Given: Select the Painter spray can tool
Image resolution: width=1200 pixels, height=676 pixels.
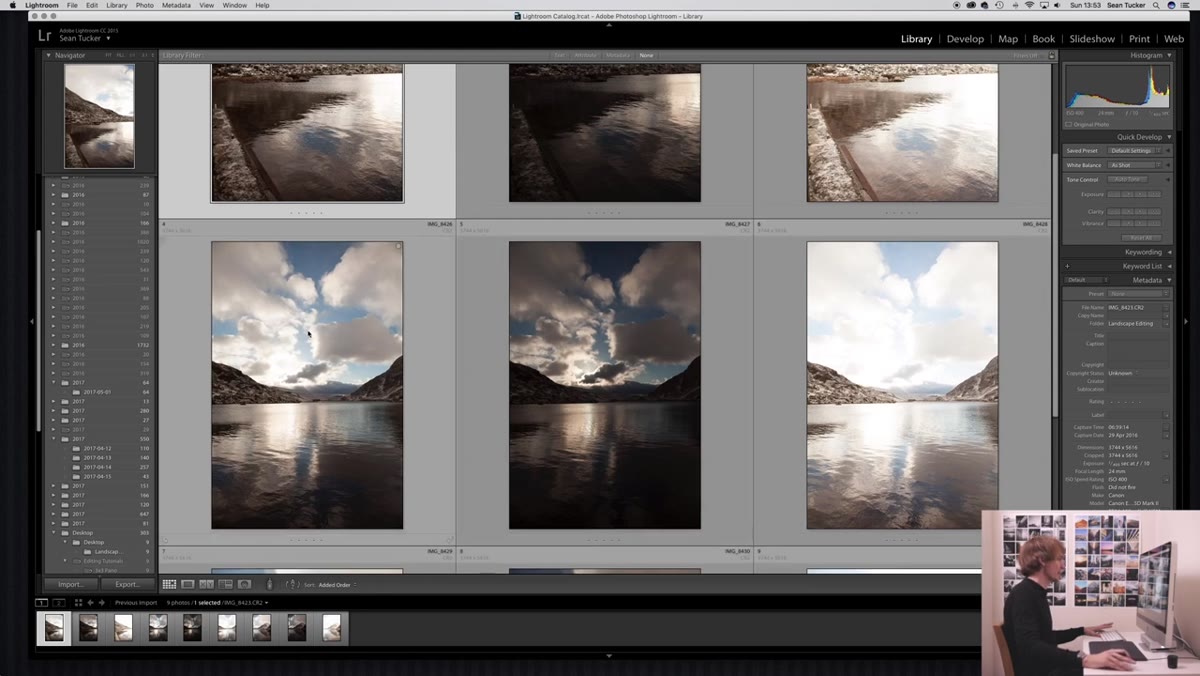Looking at the screenshot, I should coord(269,584).
